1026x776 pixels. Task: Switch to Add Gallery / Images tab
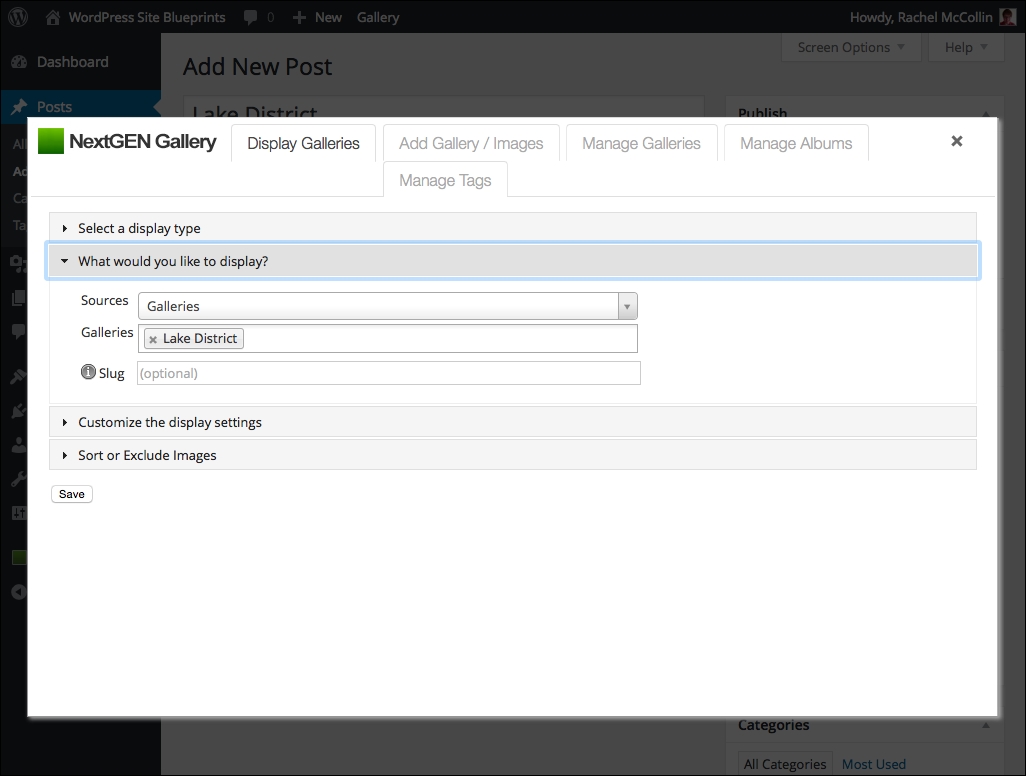click(471, 143)
